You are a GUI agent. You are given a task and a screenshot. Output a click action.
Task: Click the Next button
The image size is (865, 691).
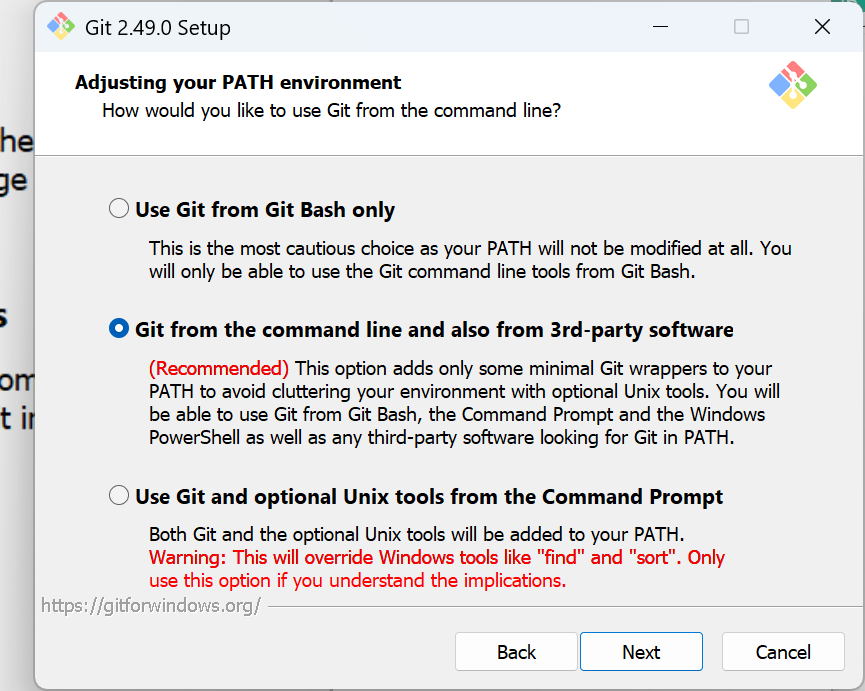pos(641,652)
